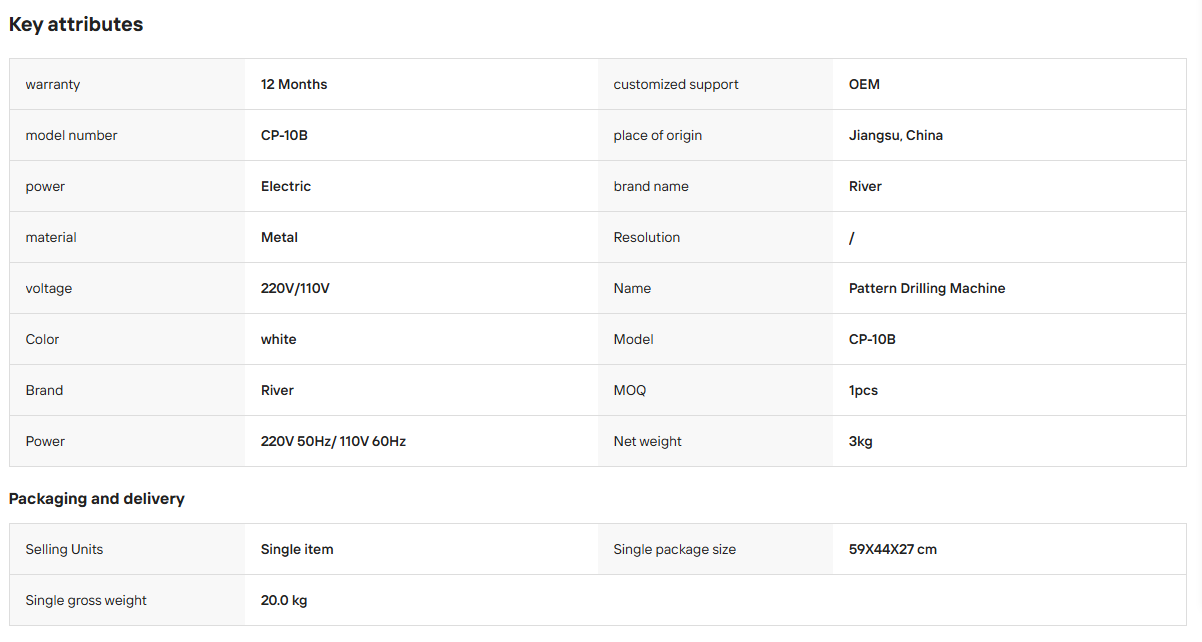Image resolution: width=1202 pixels, height=642 pixels.
Task: Click the Resolution label cell
Action: 715,237
